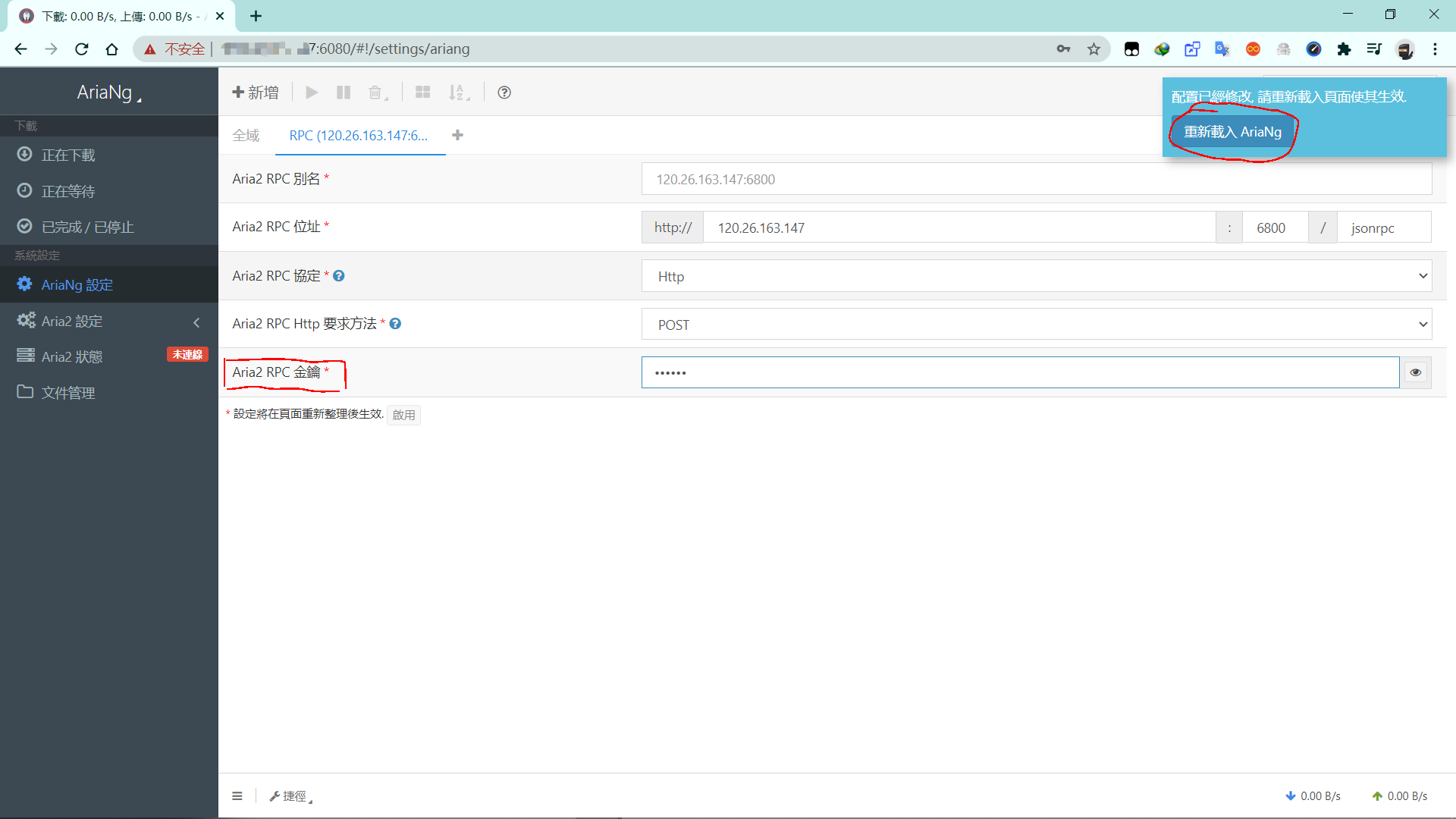Bookmark this page with star icon
Viewport: 1456px width, 819px height.
1094,49
